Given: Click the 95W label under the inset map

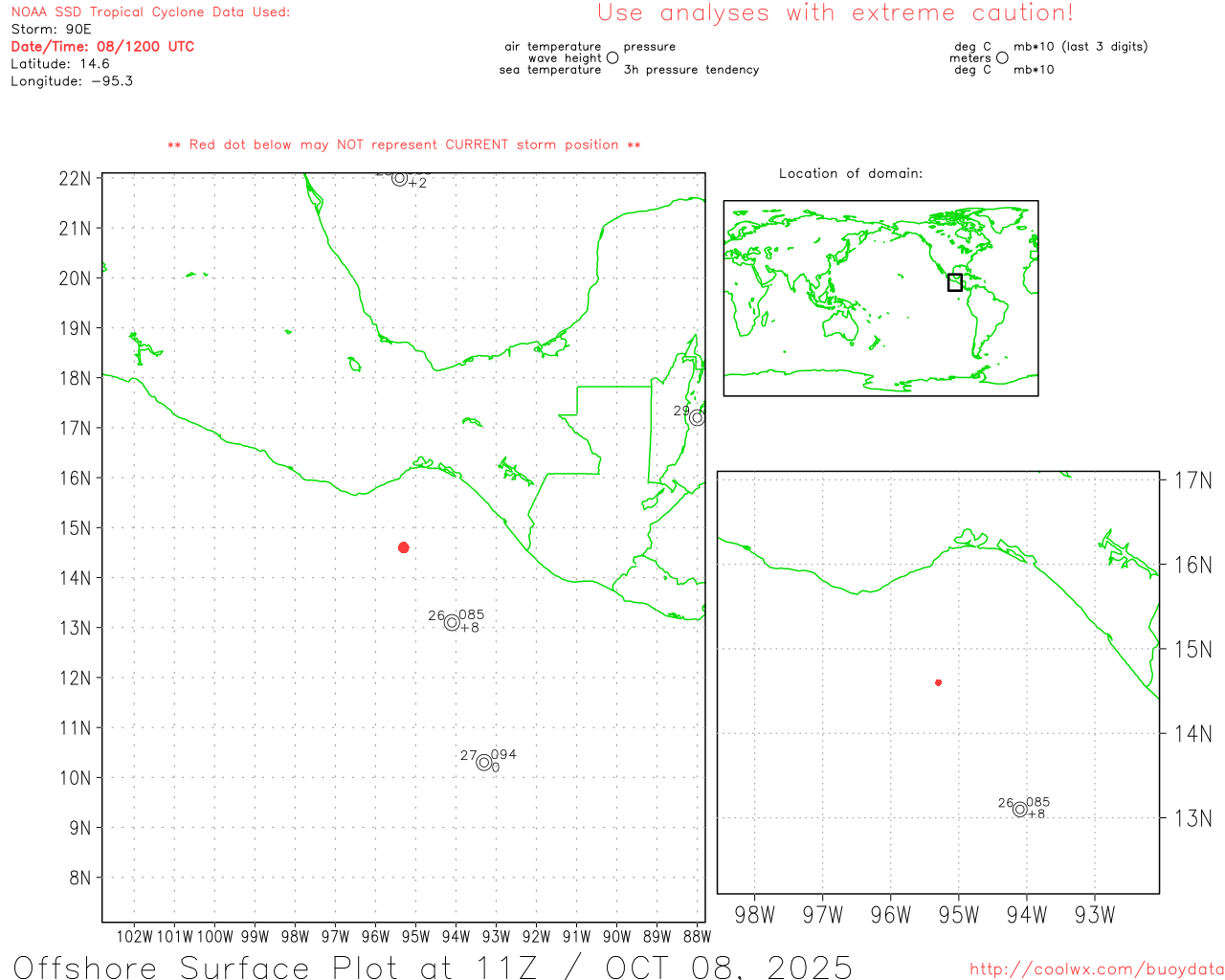Looking at the screenshot, I should tap(958, 915).
